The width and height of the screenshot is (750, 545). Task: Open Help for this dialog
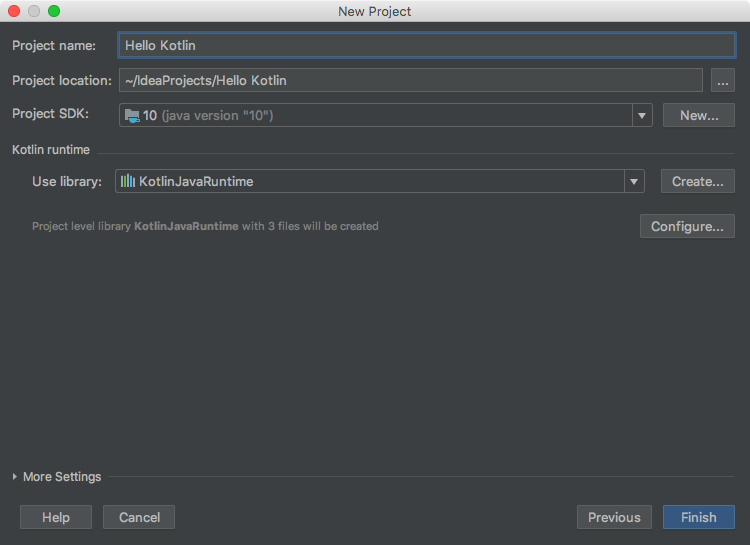pos(56,517)
